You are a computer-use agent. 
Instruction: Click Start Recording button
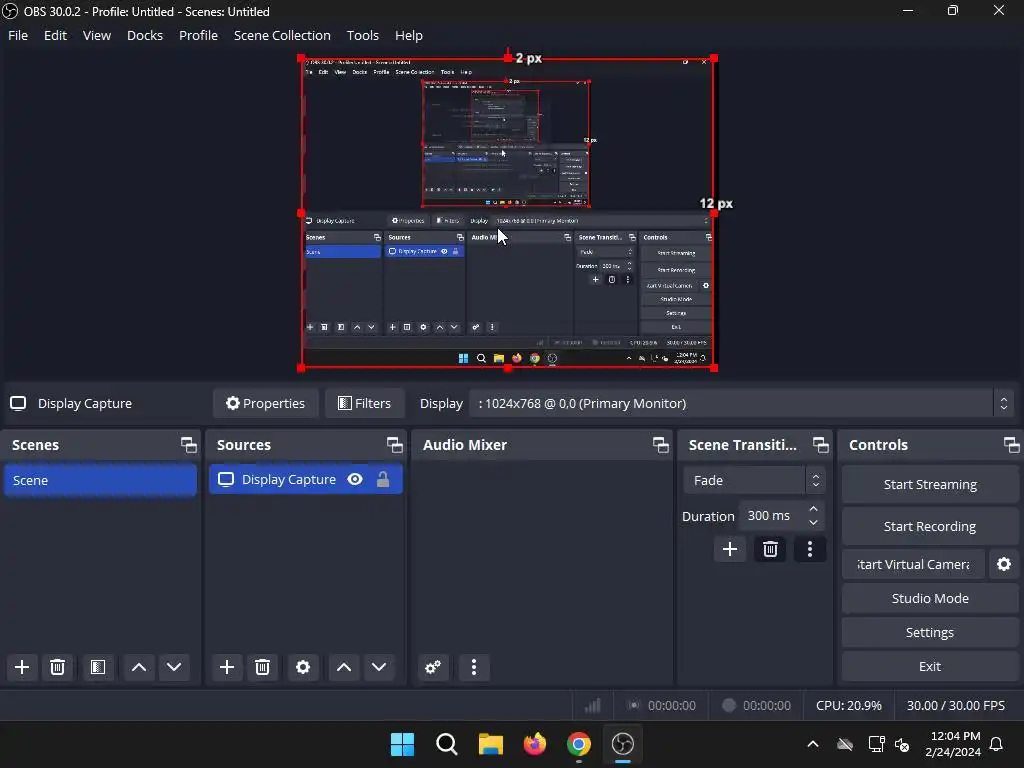[x=930, y=526]
